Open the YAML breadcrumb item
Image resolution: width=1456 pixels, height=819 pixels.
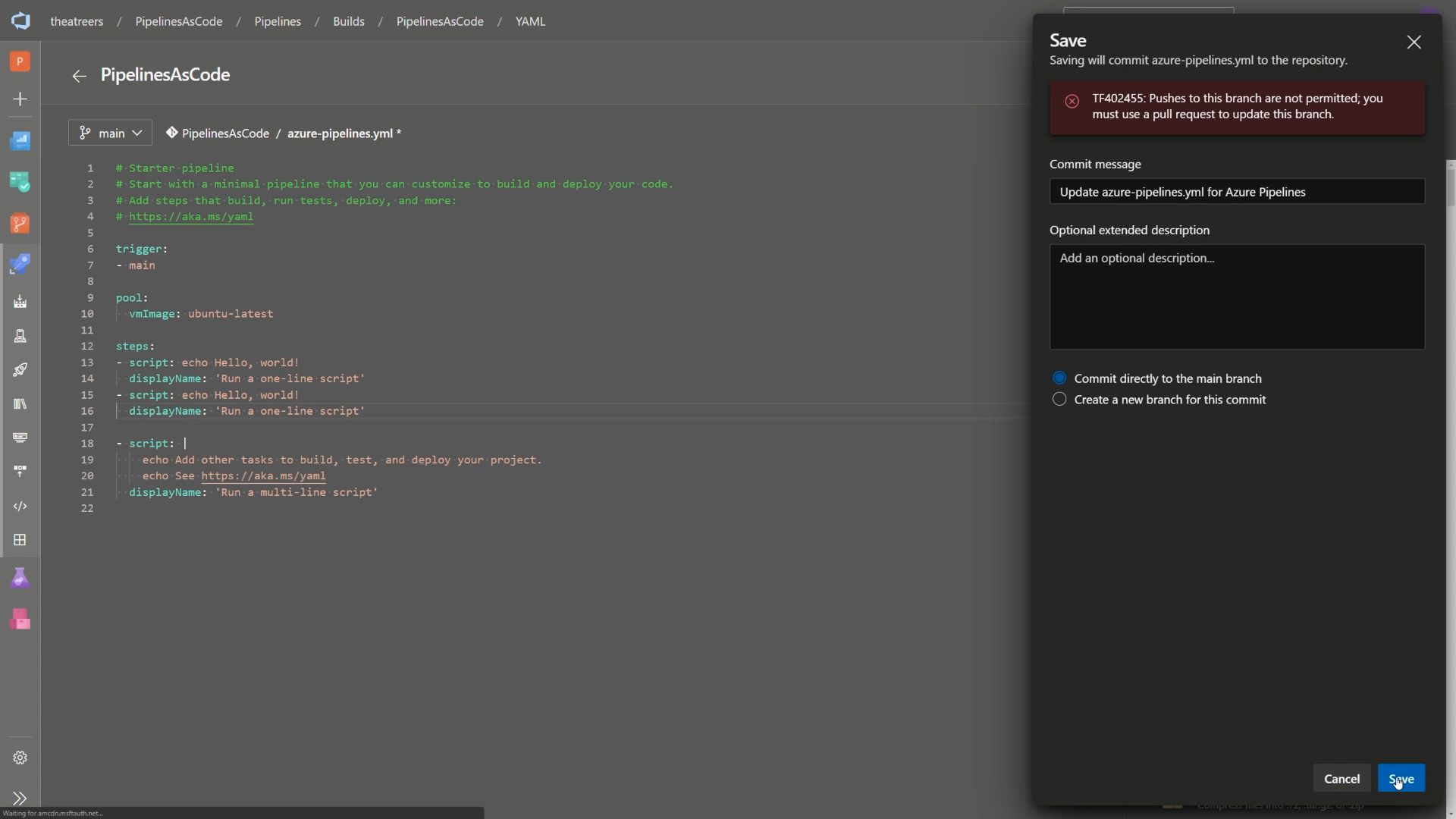tap(530, 21)
